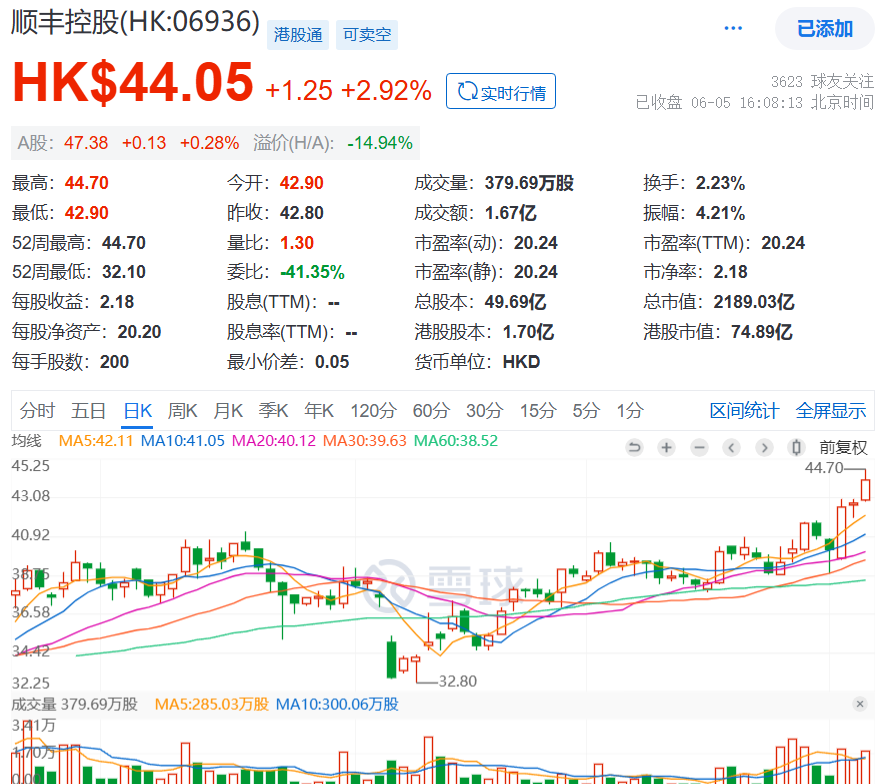Select the 季K chart tab
The height and width of the screenshot is (784, 885).
[x=274, y=411]
